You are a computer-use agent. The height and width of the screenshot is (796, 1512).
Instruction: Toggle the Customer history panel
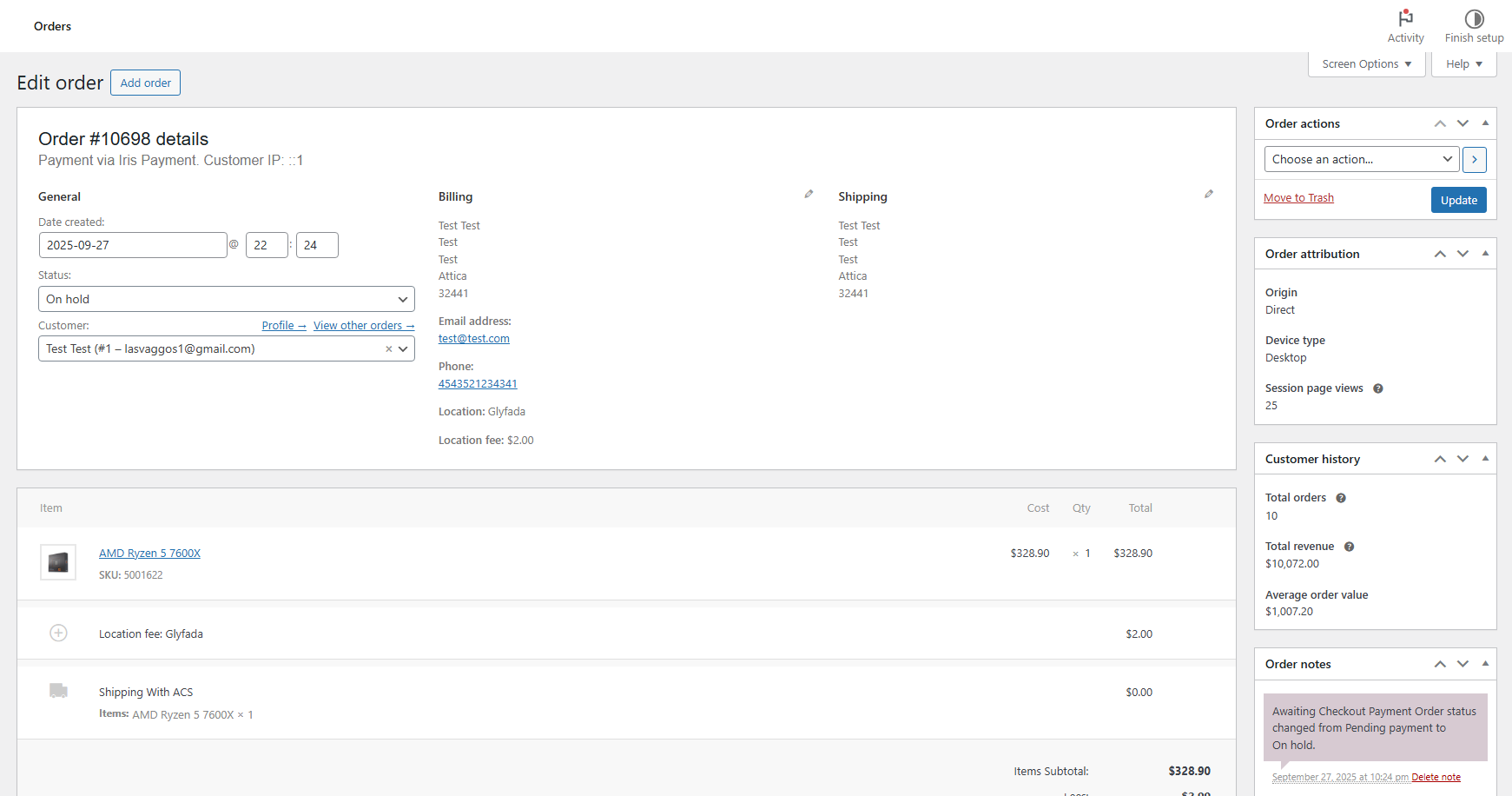coord(1485,459)
